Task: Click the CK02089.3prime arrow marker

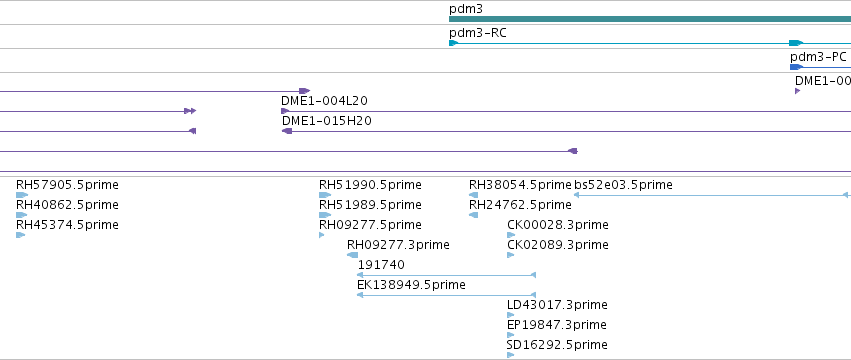Action: pos(510,255)
